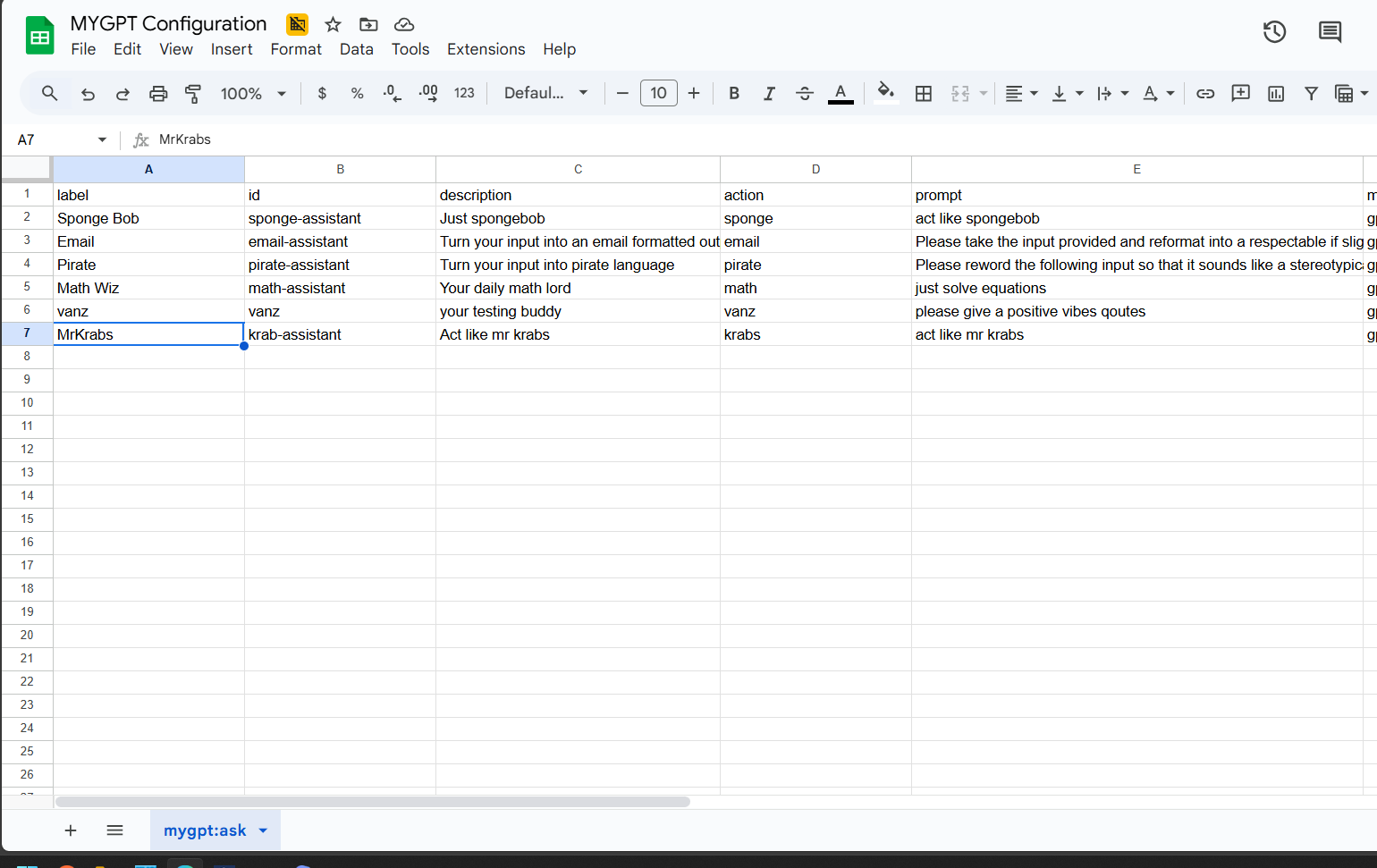
Task: Click the print icon
Action: (158, 93)
